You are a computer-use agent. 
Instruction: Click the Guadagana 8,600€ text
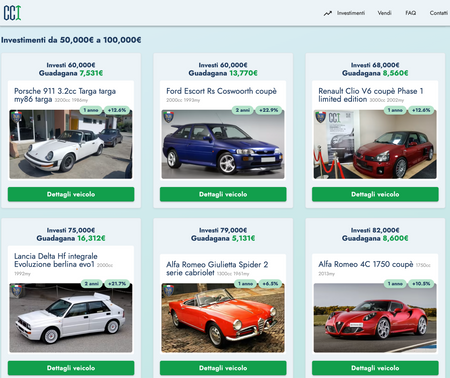pyautogui.click(x=375, y=238)
